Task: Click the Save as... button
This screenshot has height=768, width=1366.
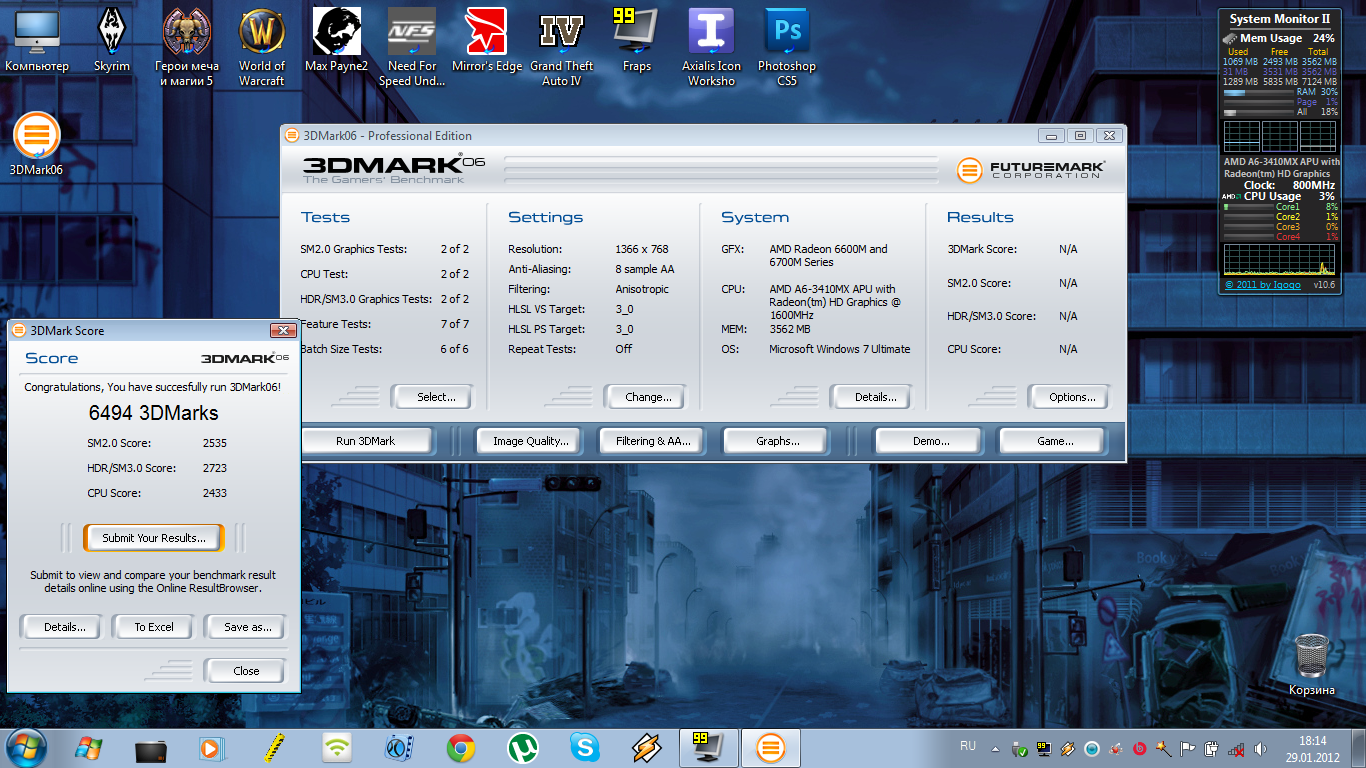Action: click(247, 627)
